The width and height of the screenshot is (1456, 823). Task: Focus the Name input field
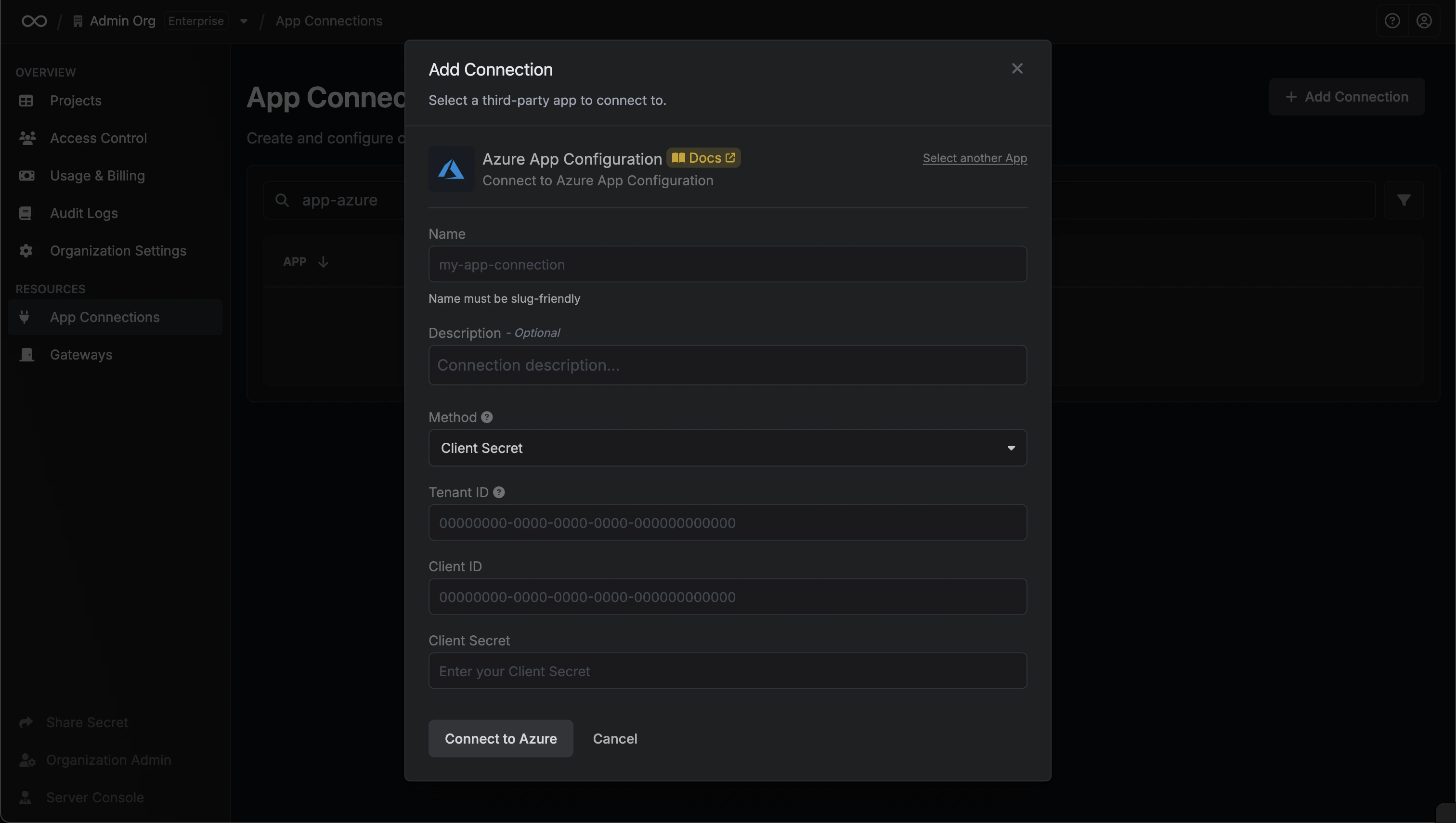727,264
